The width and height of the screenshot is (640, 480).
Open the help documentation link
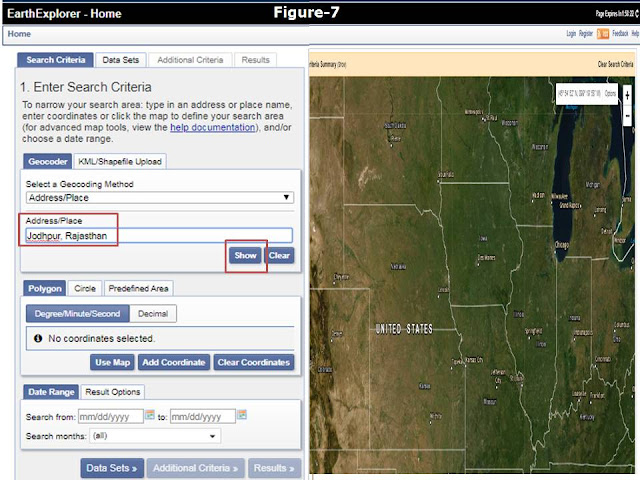point(213,127)
